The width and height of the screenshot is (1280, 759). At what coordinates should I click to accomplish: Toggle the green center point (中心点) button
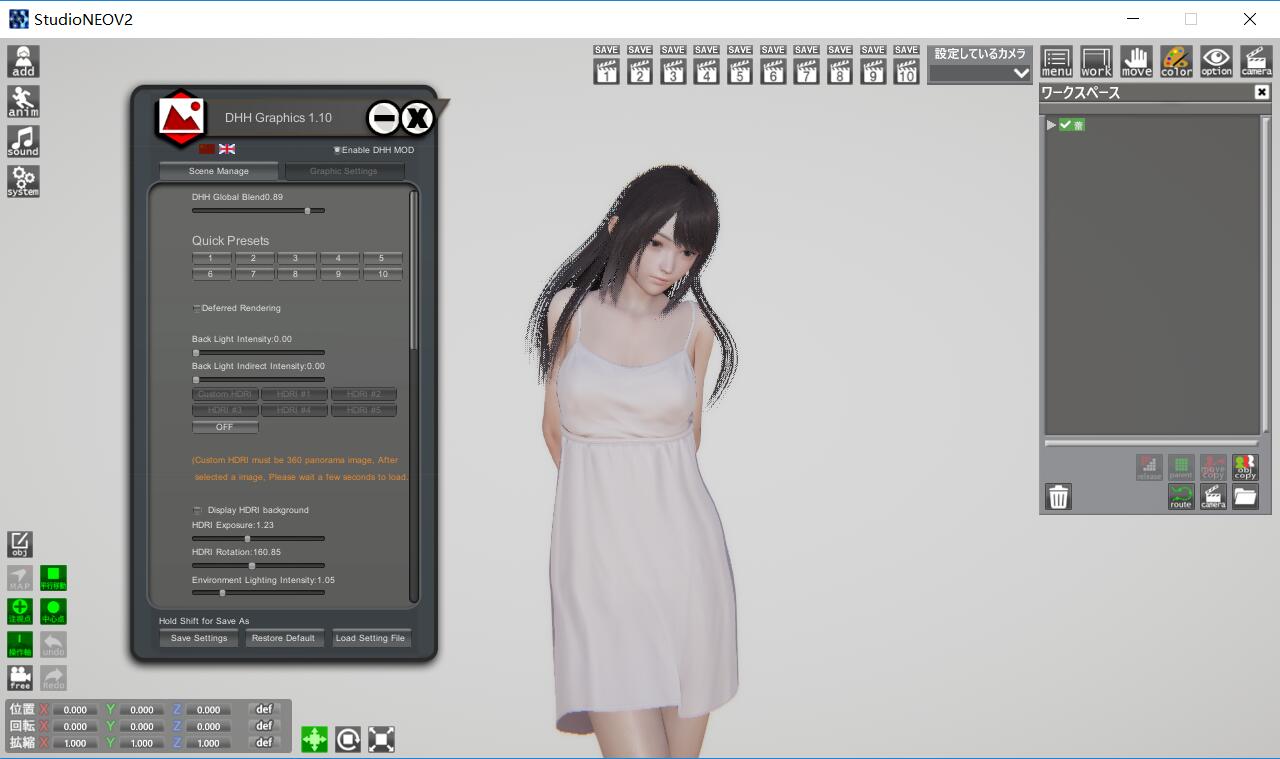53,611
